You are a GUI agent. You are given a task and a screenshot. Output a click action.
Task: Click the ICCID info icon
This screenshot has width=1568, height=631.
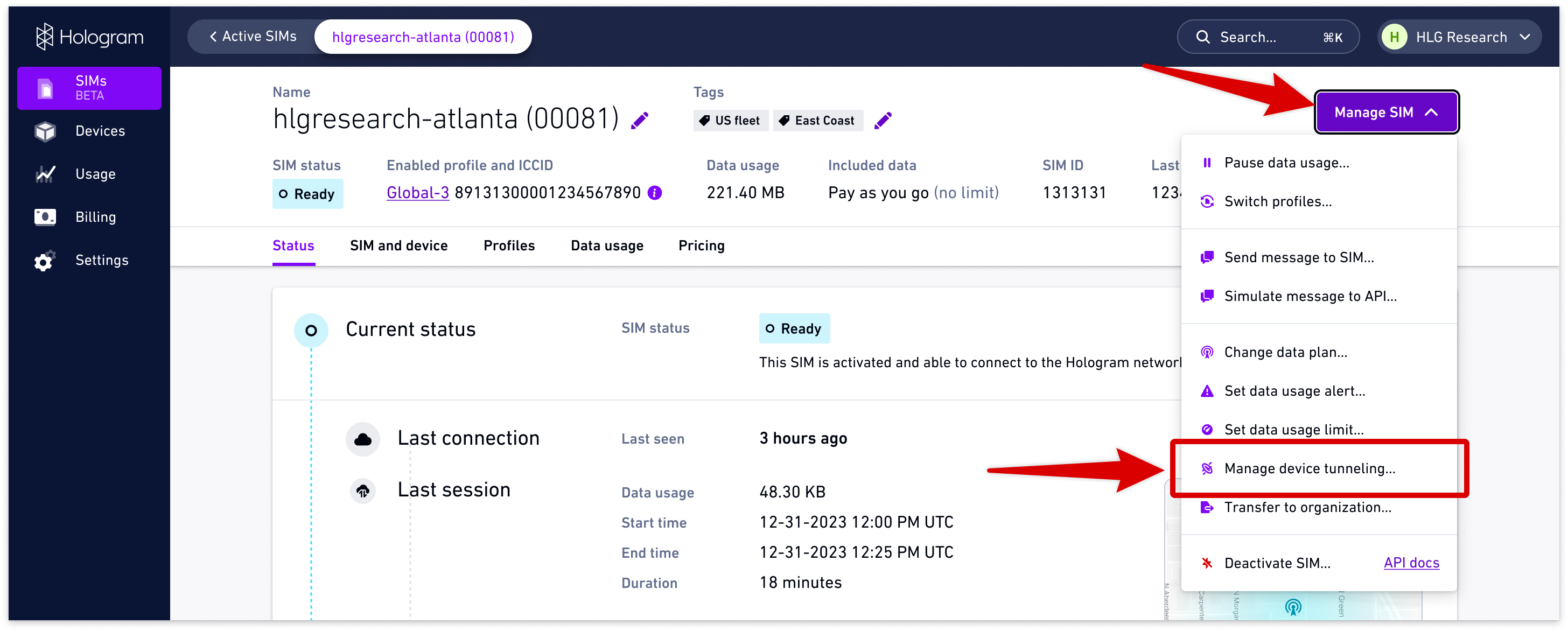[655, 193]
